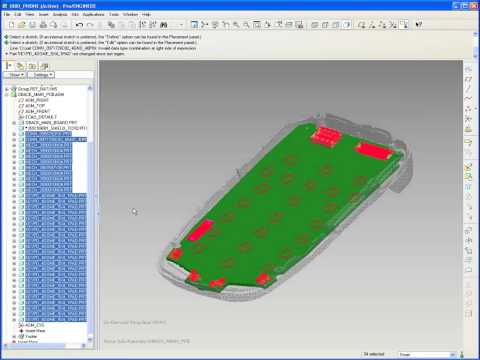Viewport: 480px width, 360px height.
Task: Select Wireframe display mode icon
Action: [x=315, y=25]
